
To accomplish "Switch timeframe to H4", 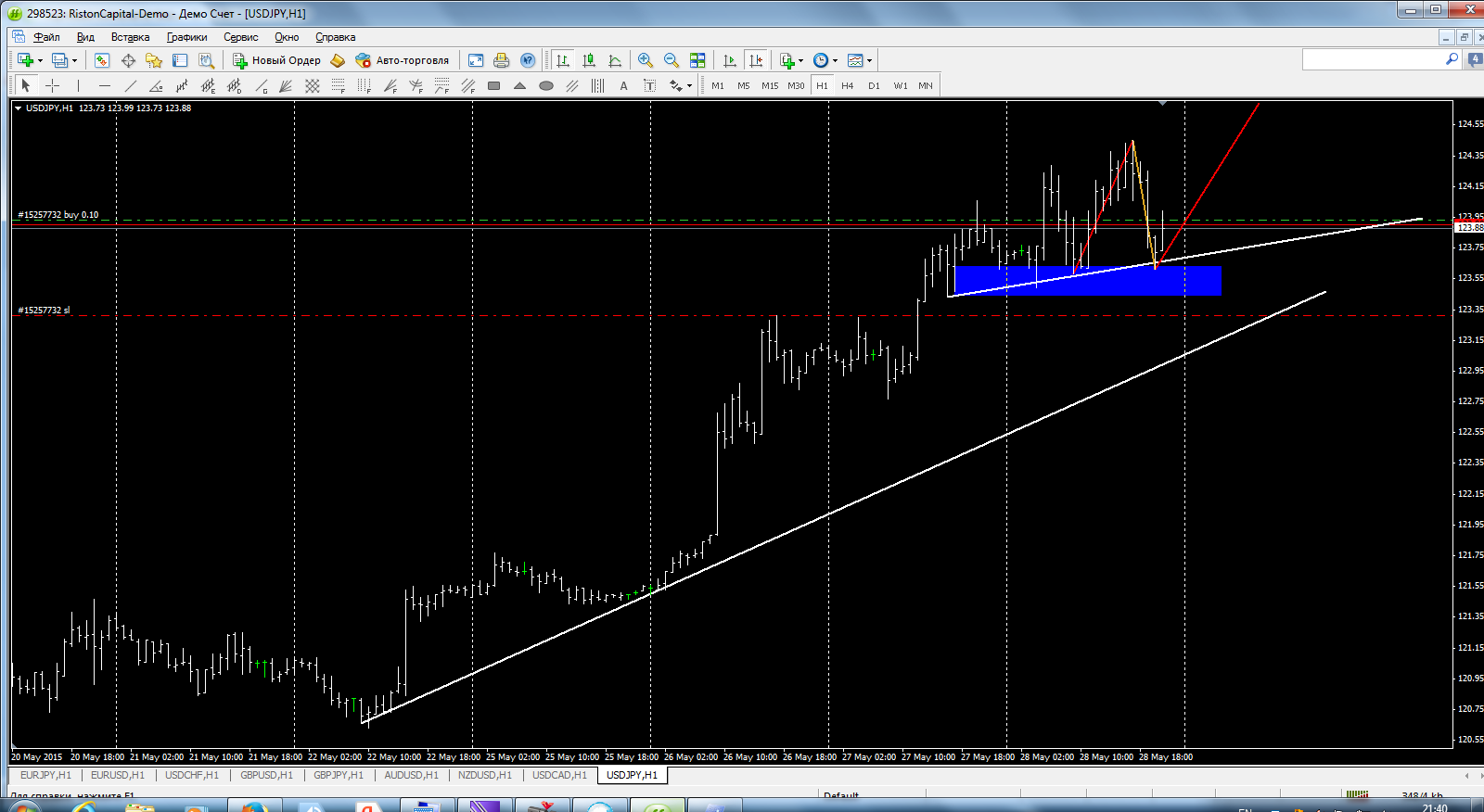I will [x=848, y=85].
